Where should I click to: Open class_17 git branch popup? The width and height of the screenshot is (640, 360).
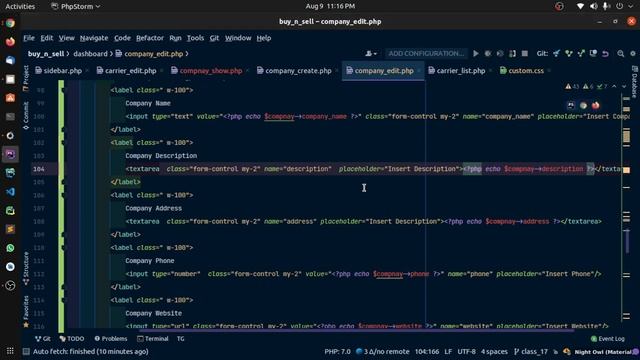pos(531,351)
